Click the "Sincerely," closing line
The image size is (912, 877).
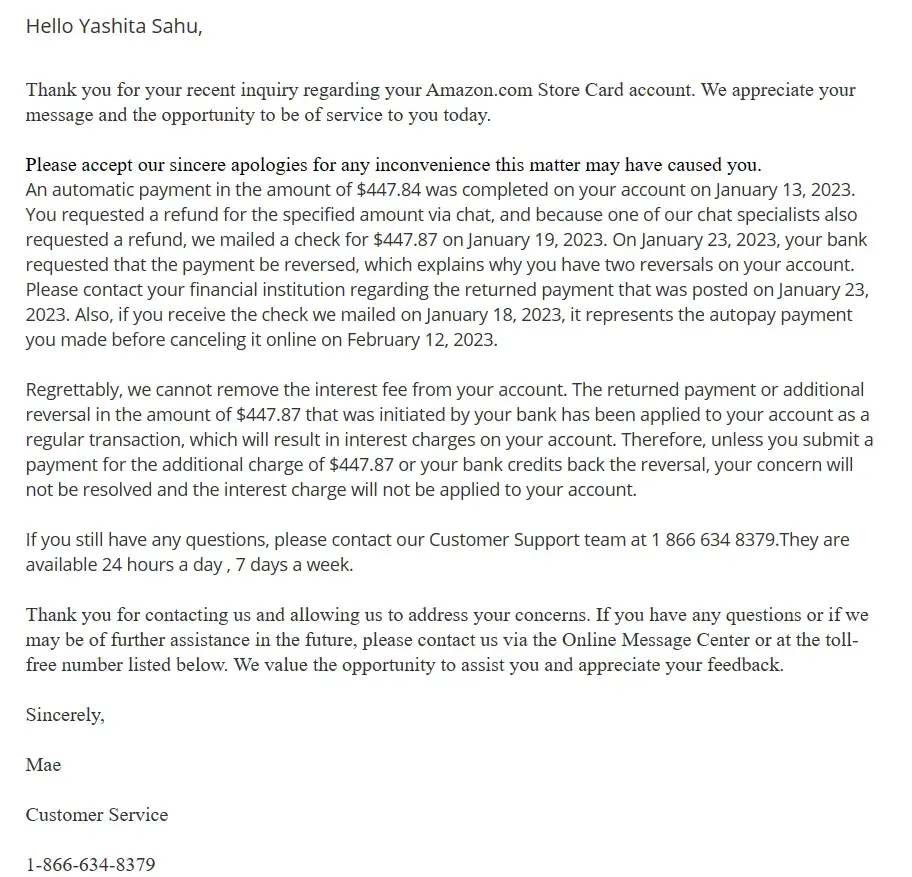65,715
